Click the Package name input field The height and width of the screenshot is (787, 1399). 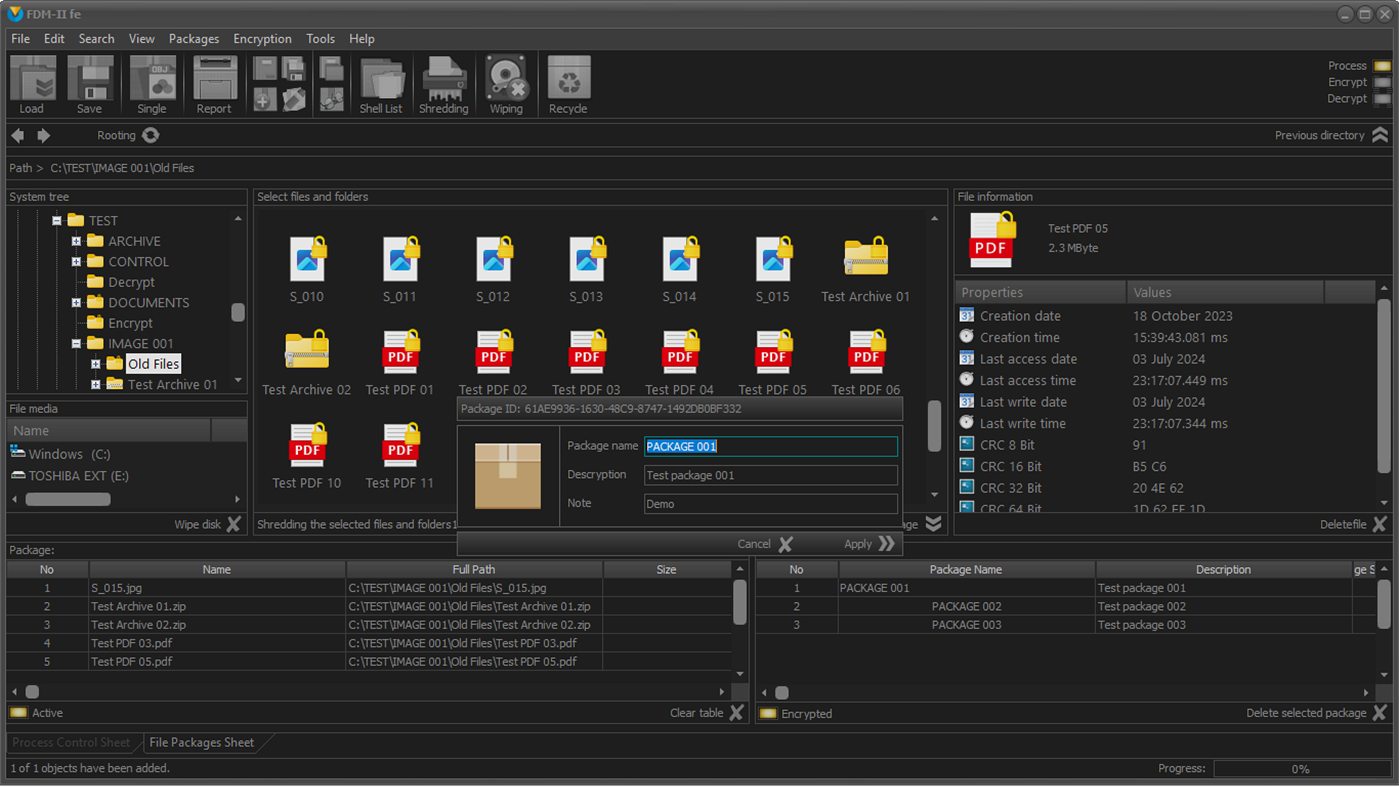tap(770, 447)
